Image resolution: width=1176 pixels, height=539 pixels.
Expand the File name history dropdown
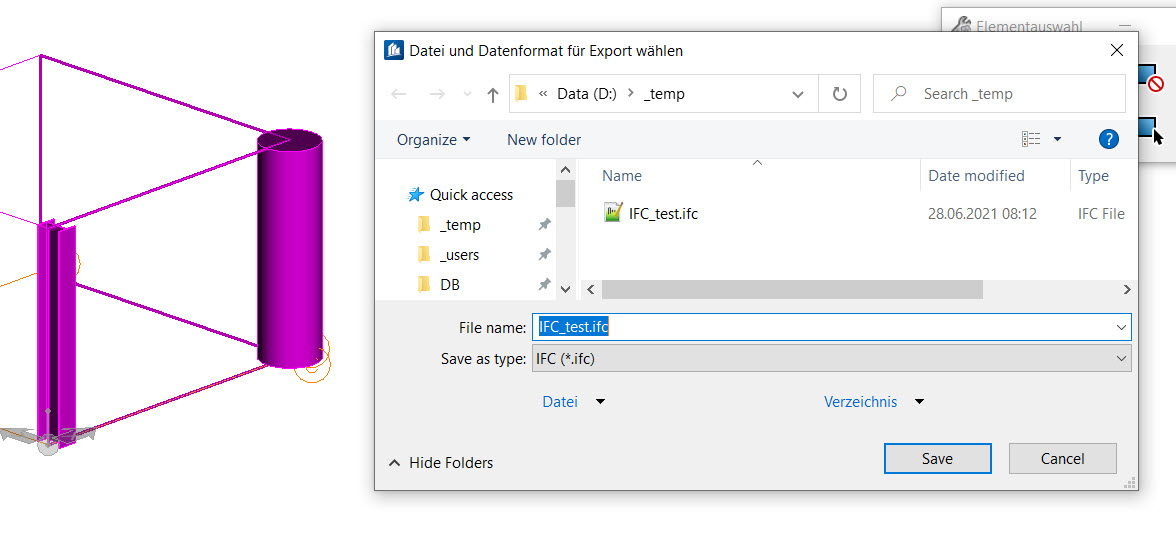pos(1121,327)
